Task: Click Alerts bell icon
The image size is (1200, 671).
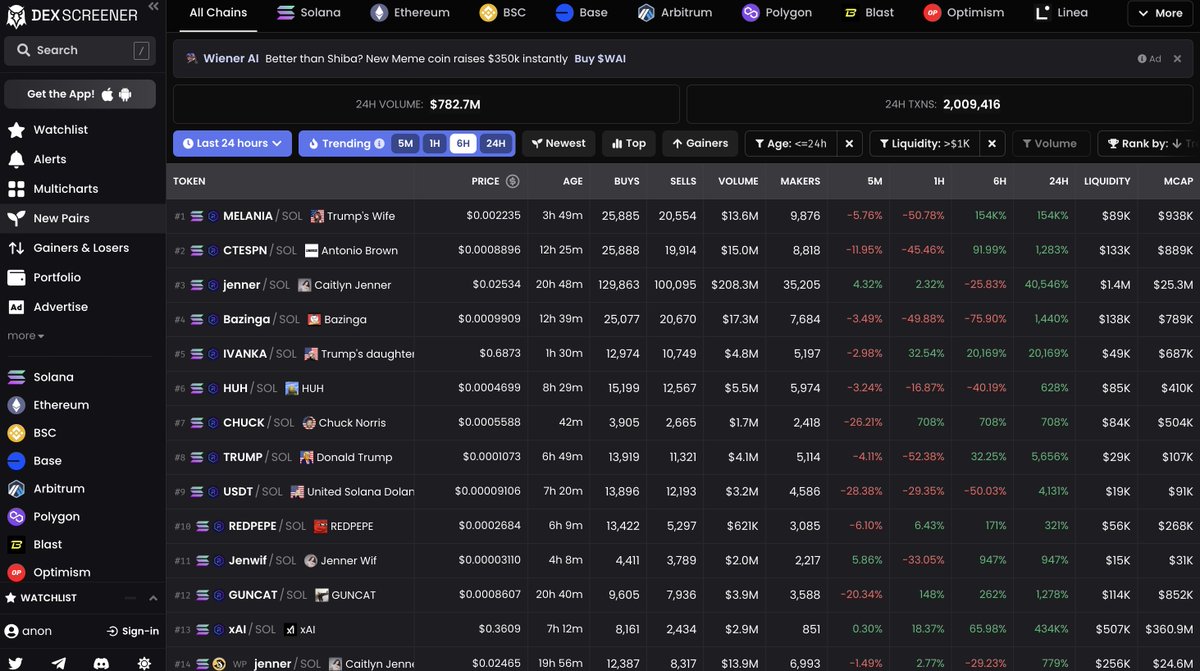Action: coord(16,159)
